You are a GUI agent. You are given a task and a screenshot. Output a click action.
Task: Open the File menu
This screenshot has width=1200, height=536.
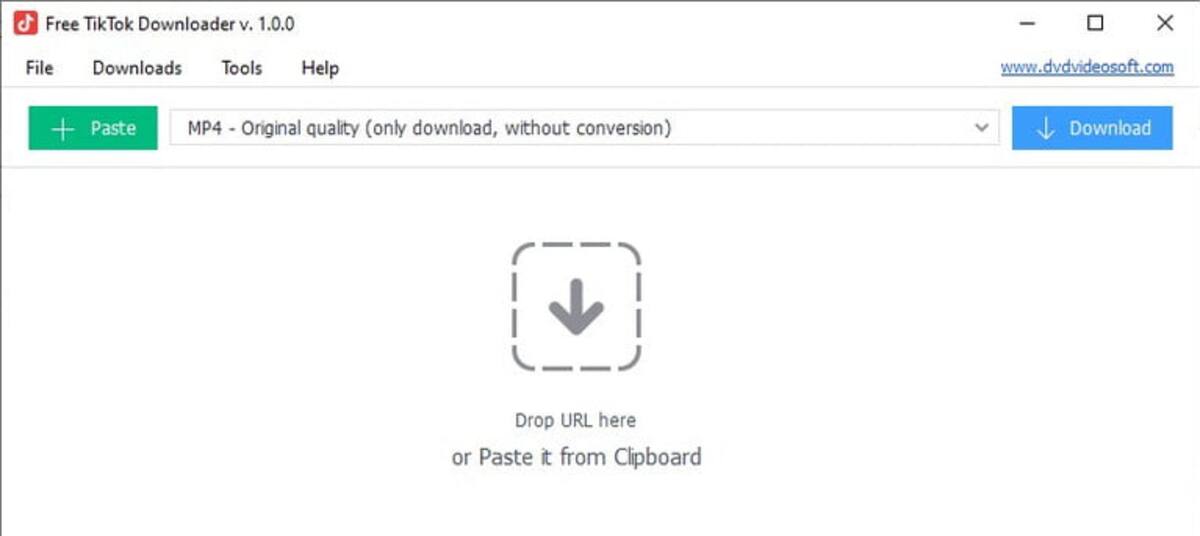[40, 68]
